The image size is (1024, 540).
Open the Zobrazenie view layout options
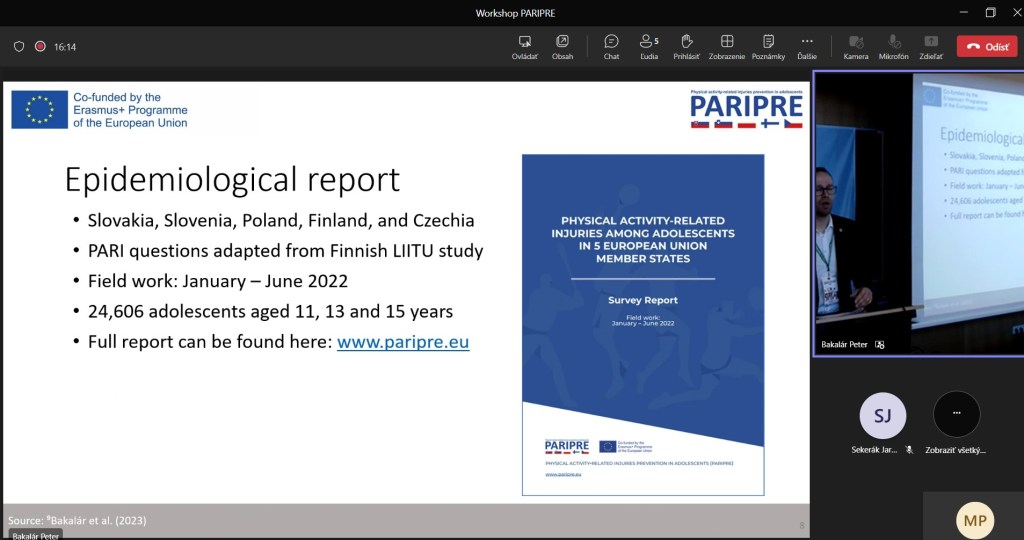coord(727,46)
